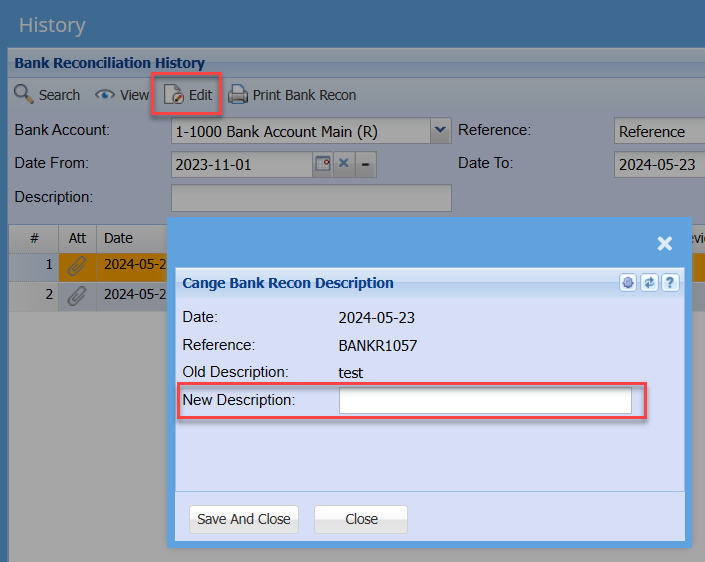Click the settings gear icon in dialog header
This screenshot has height=562, width=705.
tap(628, 283)
